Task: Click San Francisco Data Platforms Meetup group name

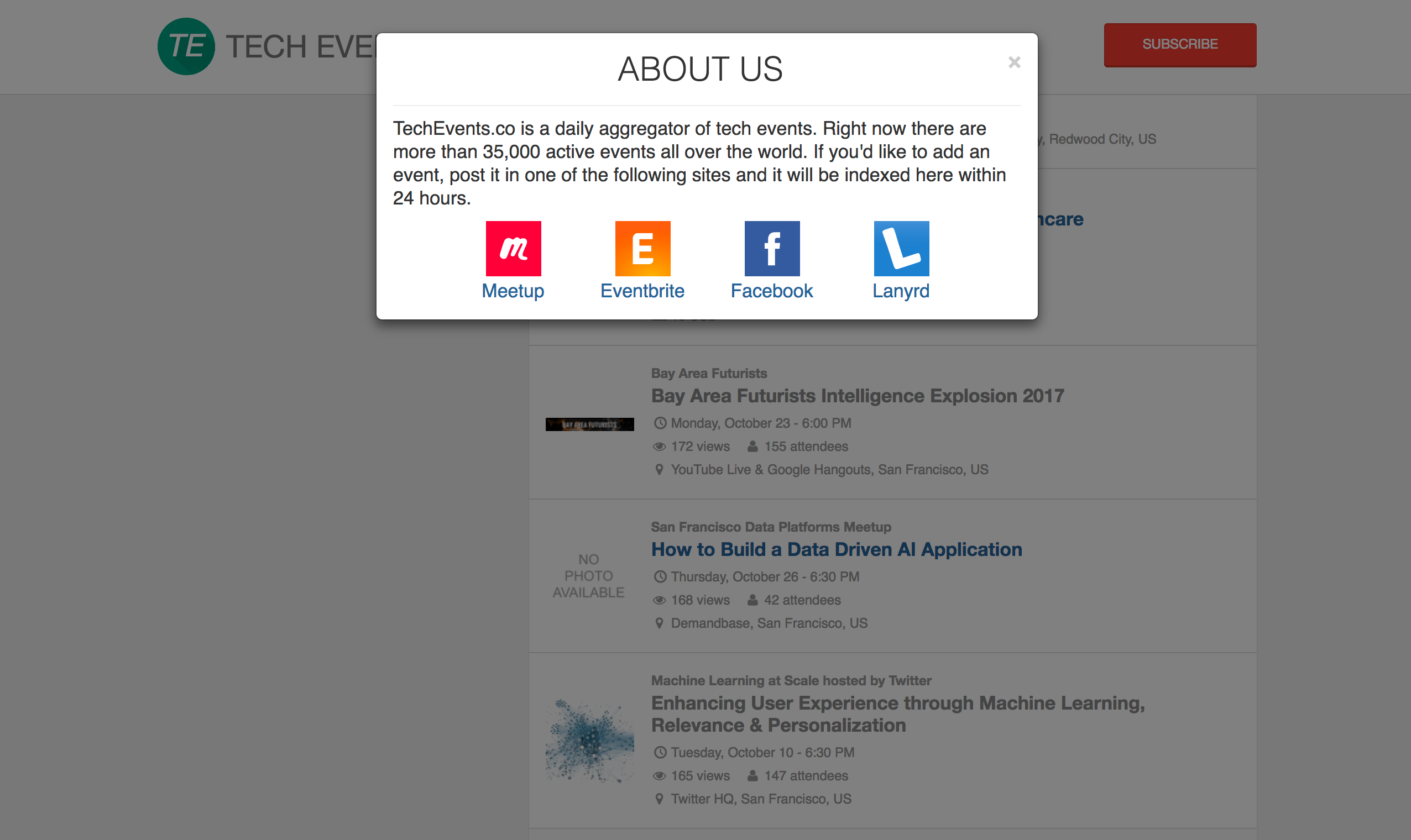Action: pyautogui.click(x=771, y=527)
